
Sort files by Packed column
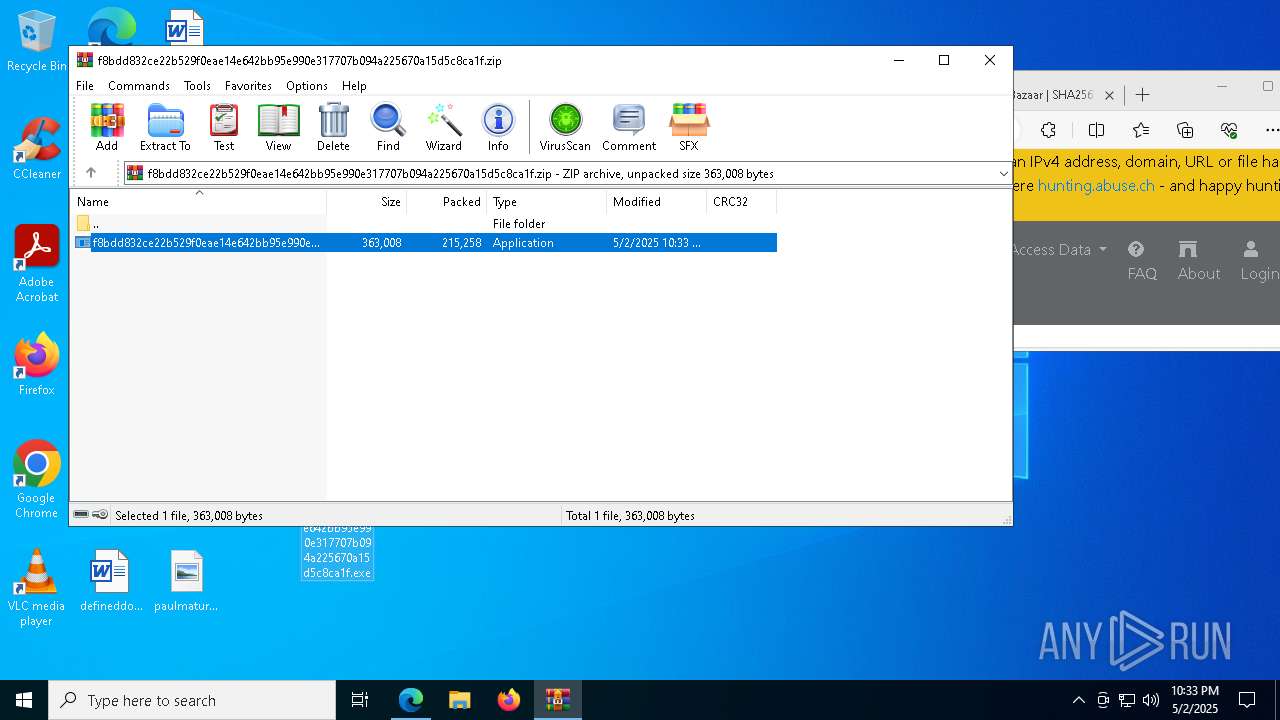tap(447, 202)
